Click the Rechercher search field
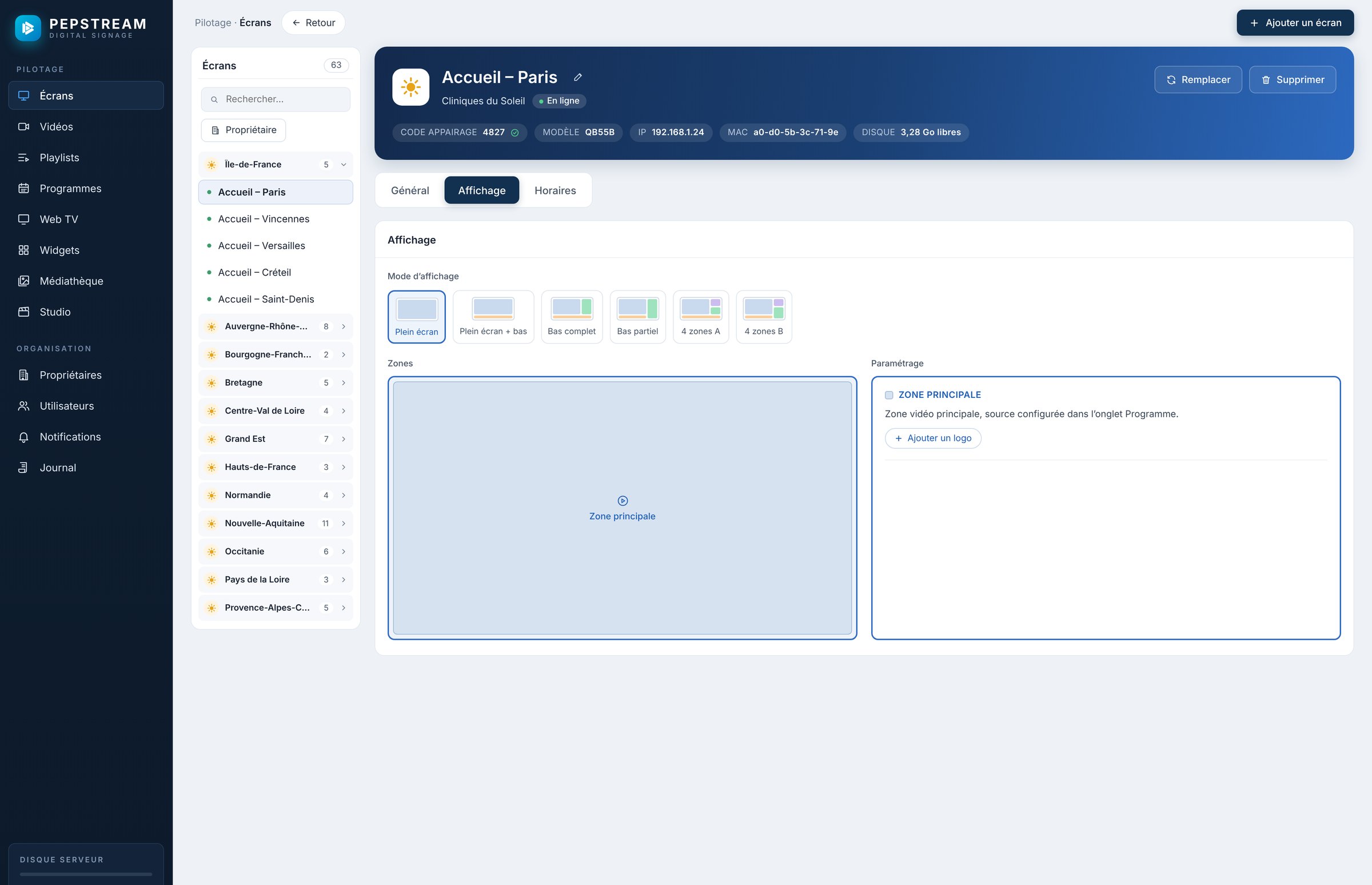 coord(276,99)
